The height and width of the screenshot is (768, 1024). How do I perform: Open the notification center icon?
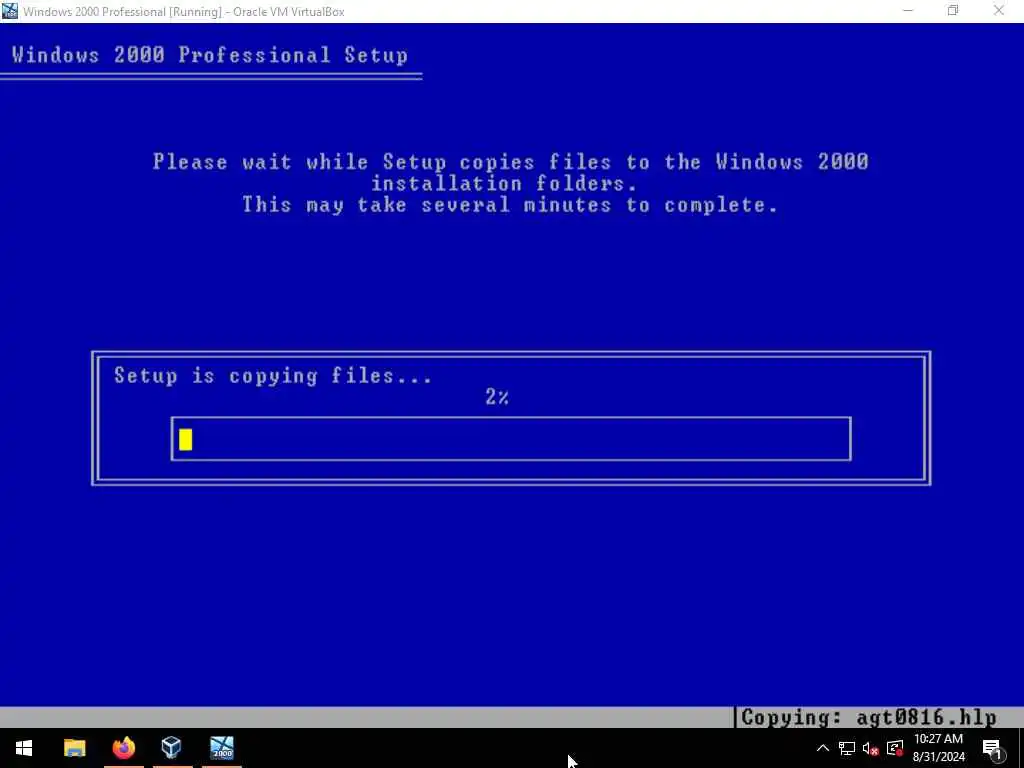(x=992, y=749)
